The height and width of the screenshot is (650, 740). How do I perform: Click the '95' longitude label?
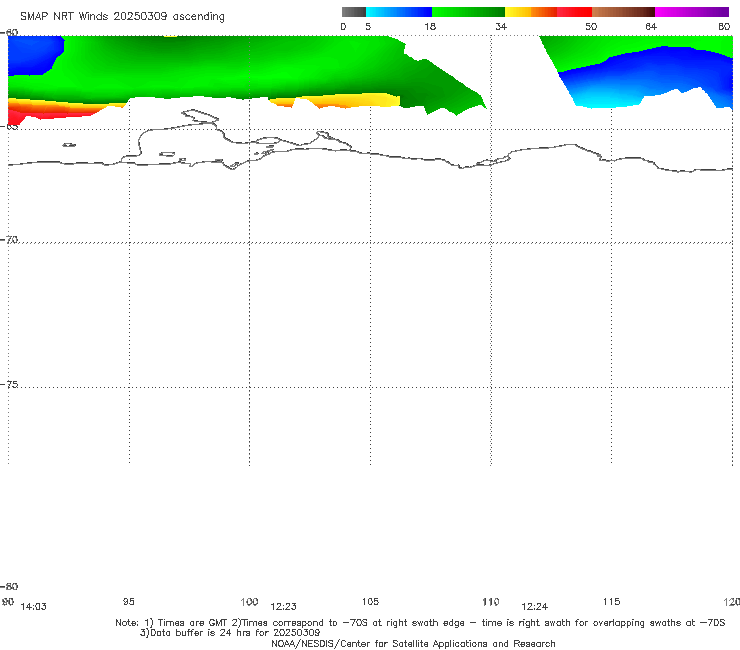pos(128,601)
